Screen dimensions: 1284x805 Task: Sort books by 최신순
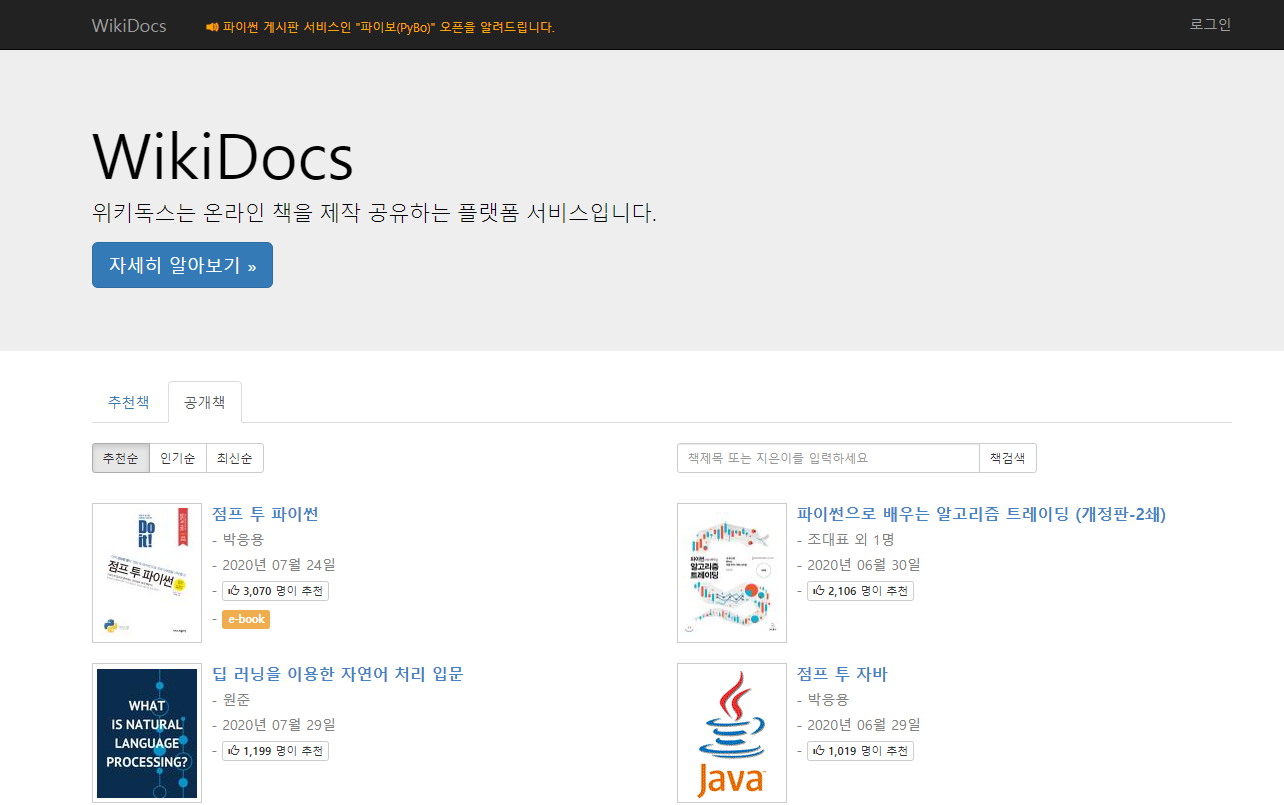point(235,458)
